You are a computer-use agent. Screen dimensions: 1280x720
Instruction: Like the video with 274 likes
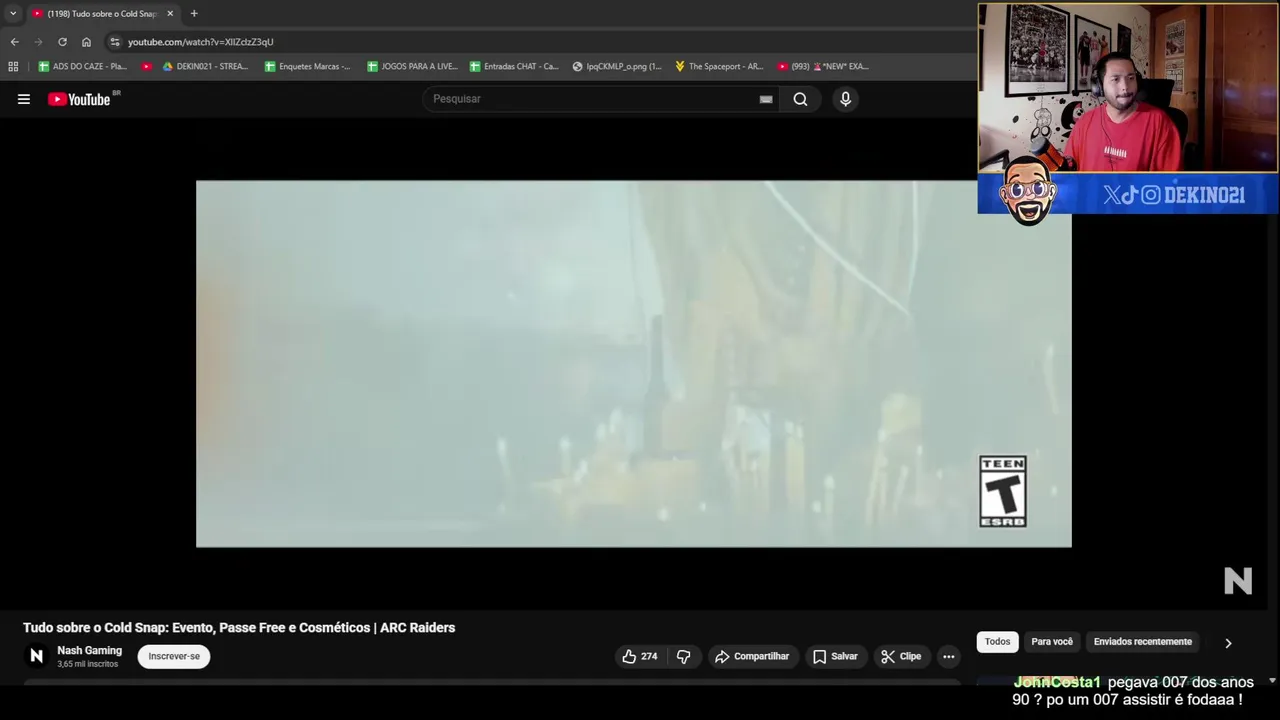(640, 656)
